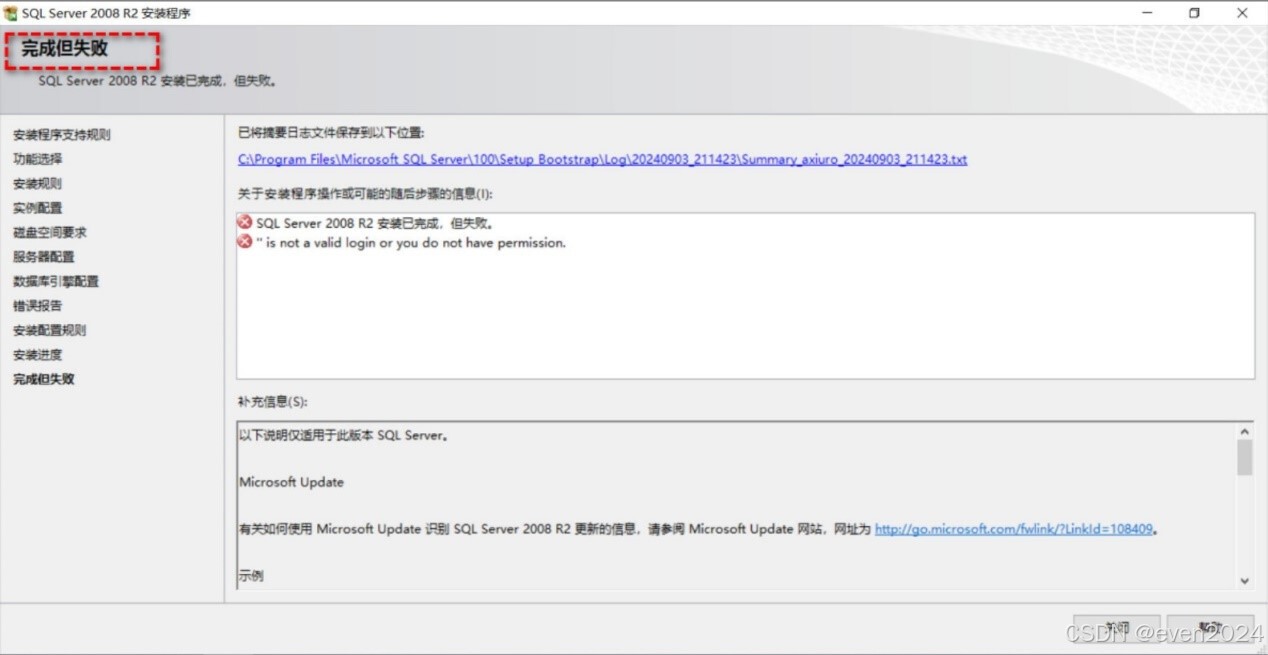This screenshot has width=1268, height=655.
Task: Select the 功能选择 step in sidebar
Action: [38, 159]
